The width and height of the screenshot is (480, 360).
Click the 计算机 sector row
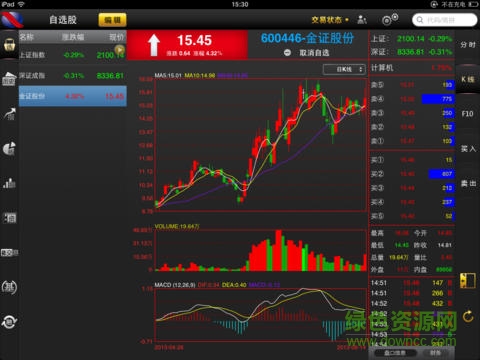pyautogui.click(x=412, y=68)
